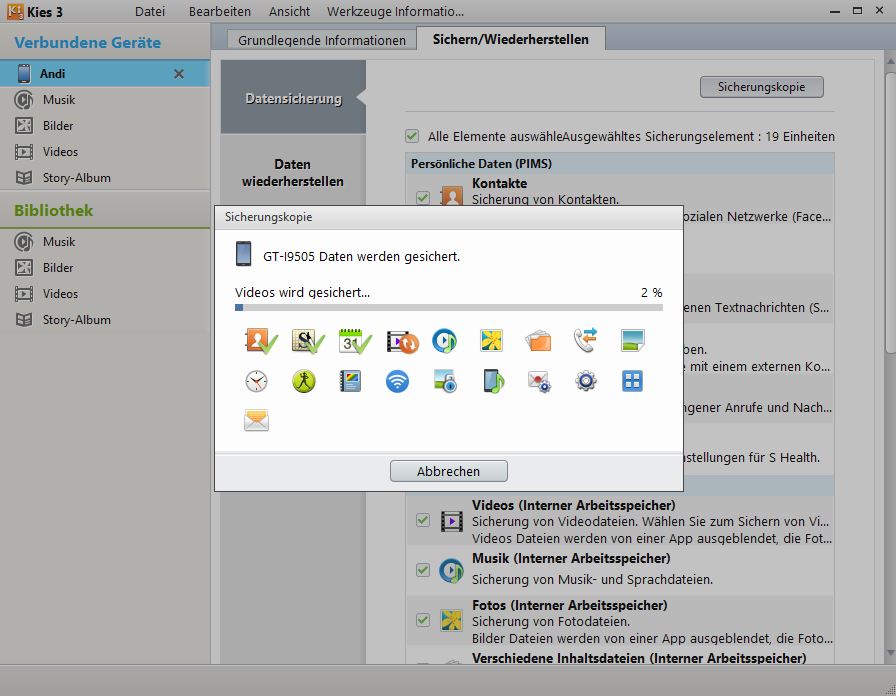Select the connected device Andi
Image resolution: width=896 pixels, height=696 pixels.
tap(105, 74)
